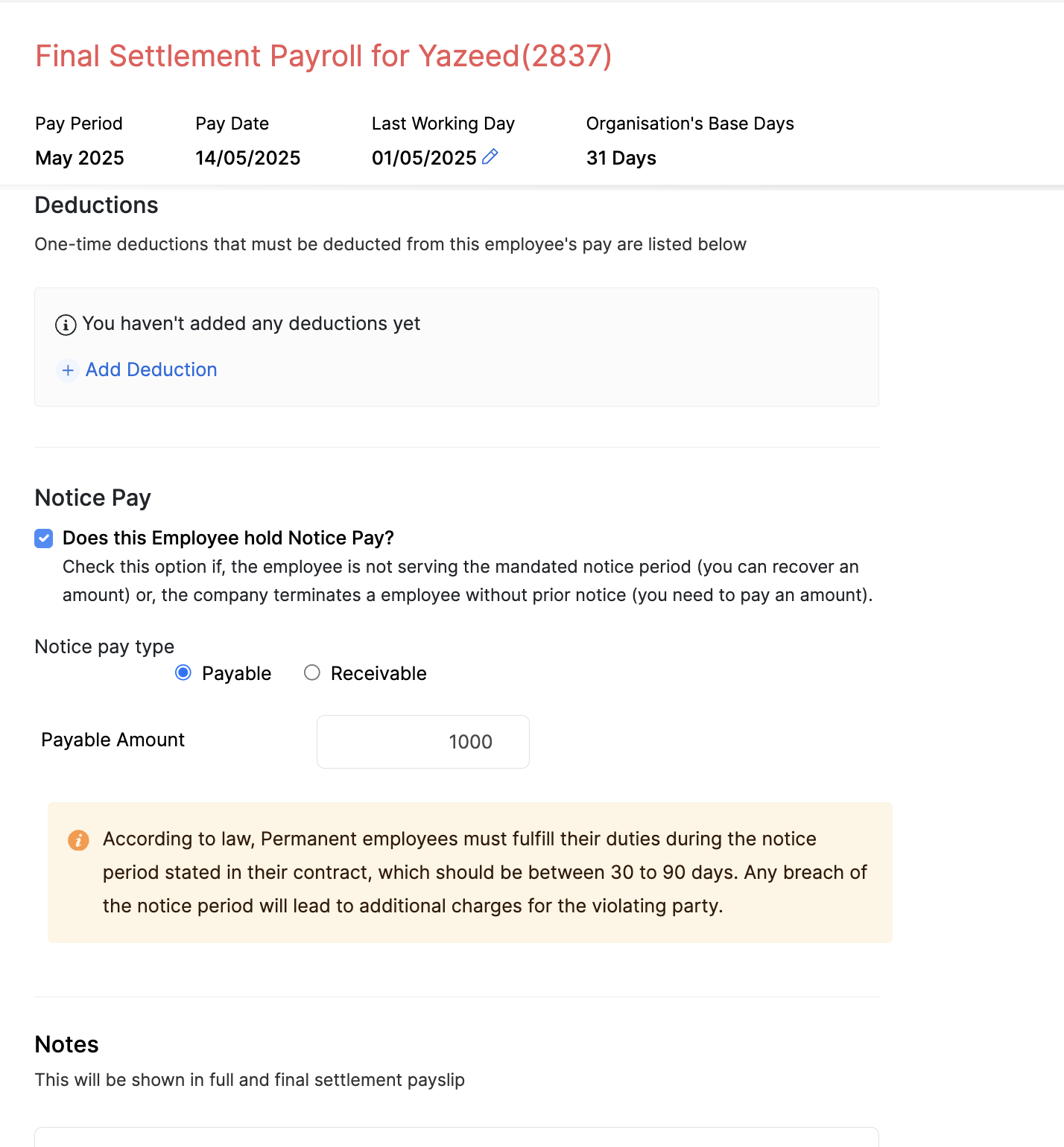This screenshot has width=1064, height=1147.
Task: Open the Add Deduction link
Action: point(151,370)
